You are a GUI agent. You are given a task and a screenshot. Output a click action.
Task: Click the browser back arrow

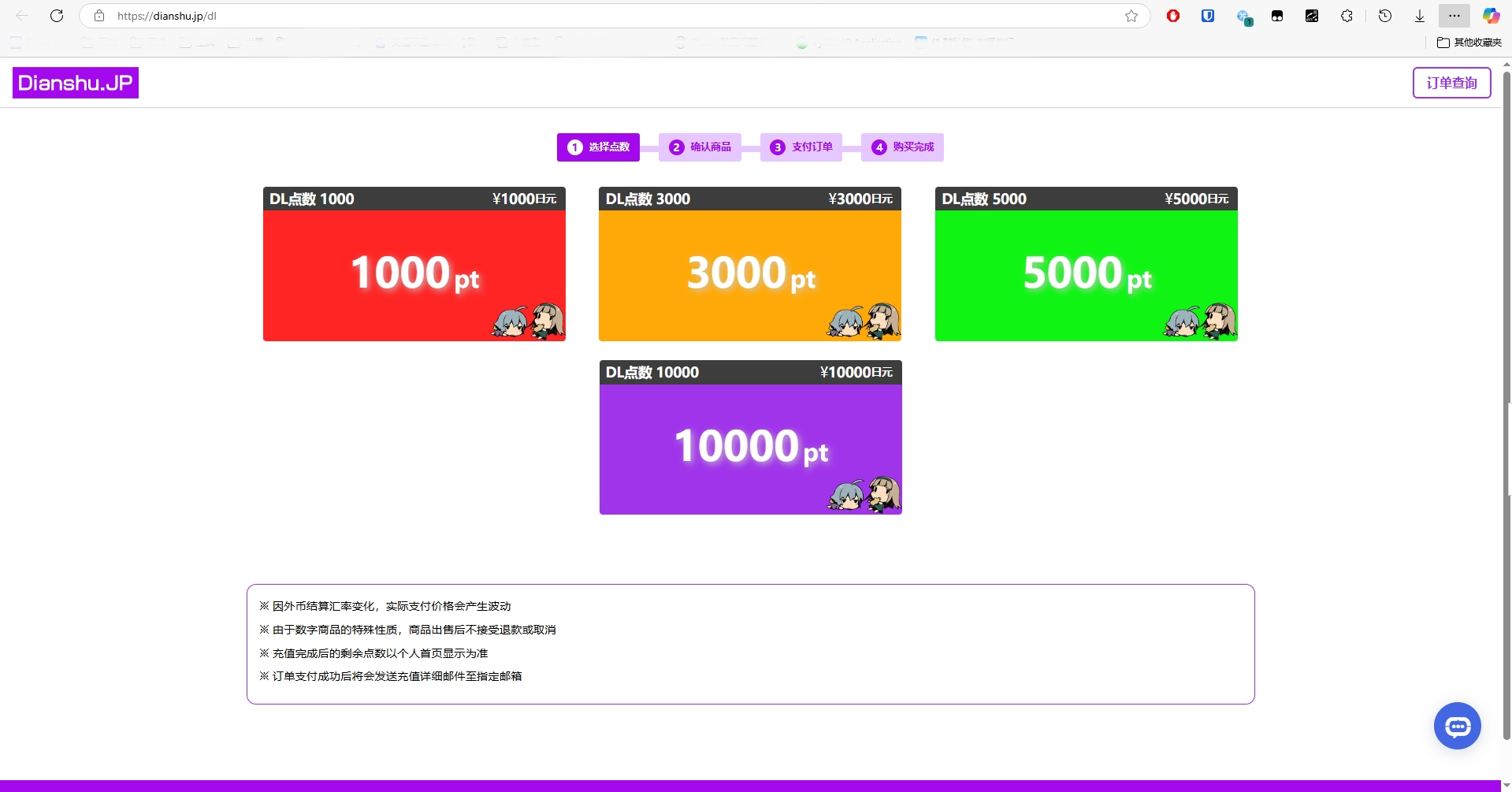tap(22, 16)
